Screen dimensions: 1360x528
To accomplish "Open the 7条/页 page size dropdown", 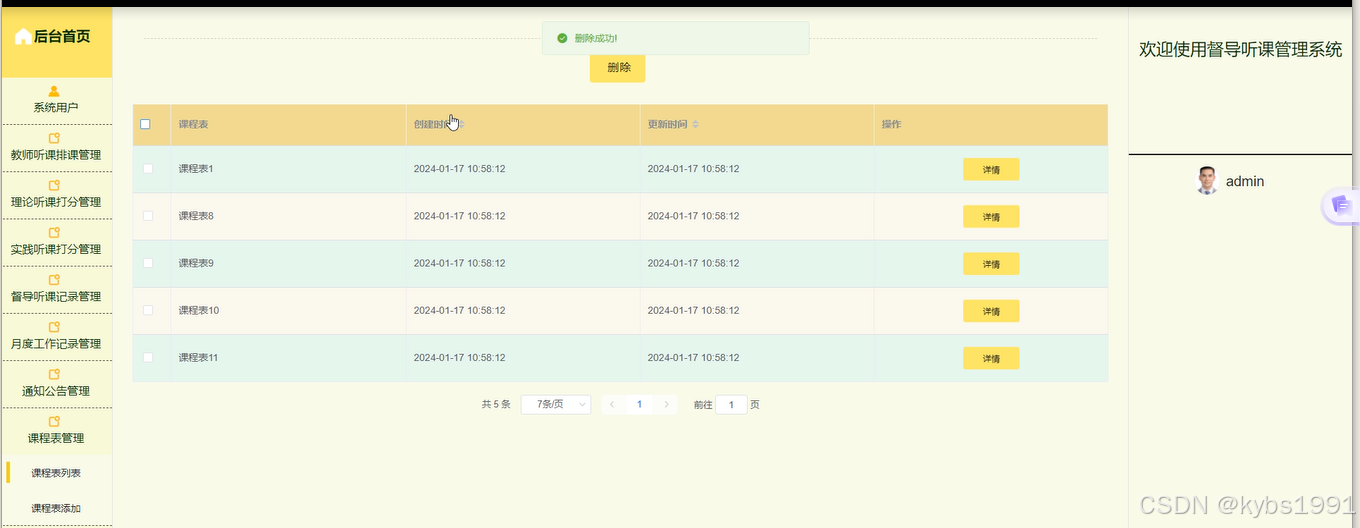I will (556, 404).
